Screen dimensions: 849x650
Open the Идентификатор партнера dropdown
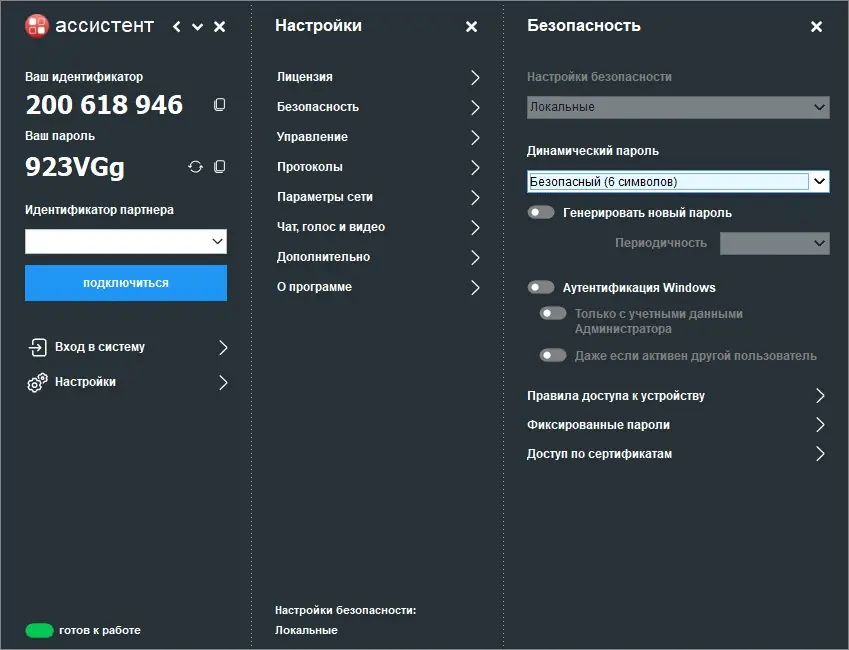(x=217, y=241)
